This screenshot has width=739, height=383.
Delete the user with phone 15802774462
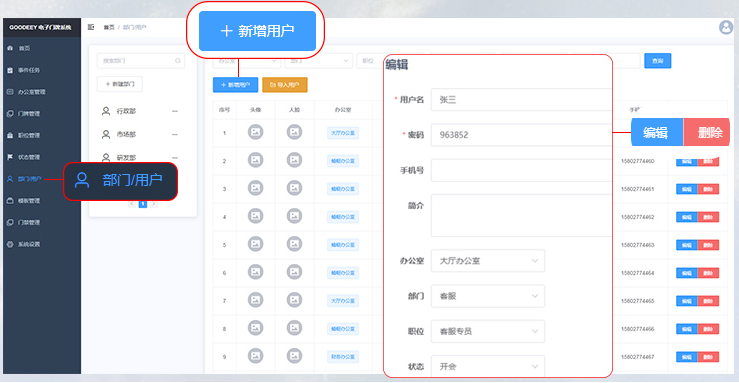[x=708, y=217]
